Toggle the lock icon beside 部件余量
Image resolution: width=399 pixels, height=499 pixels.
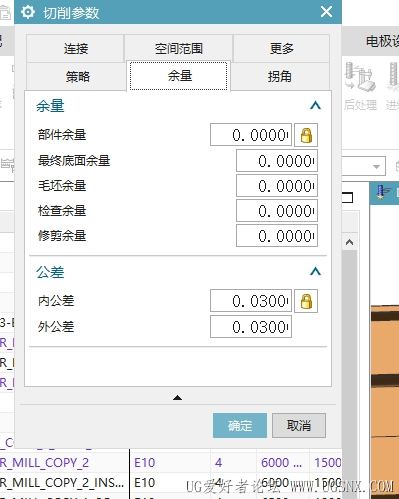(x=306, y=135)
